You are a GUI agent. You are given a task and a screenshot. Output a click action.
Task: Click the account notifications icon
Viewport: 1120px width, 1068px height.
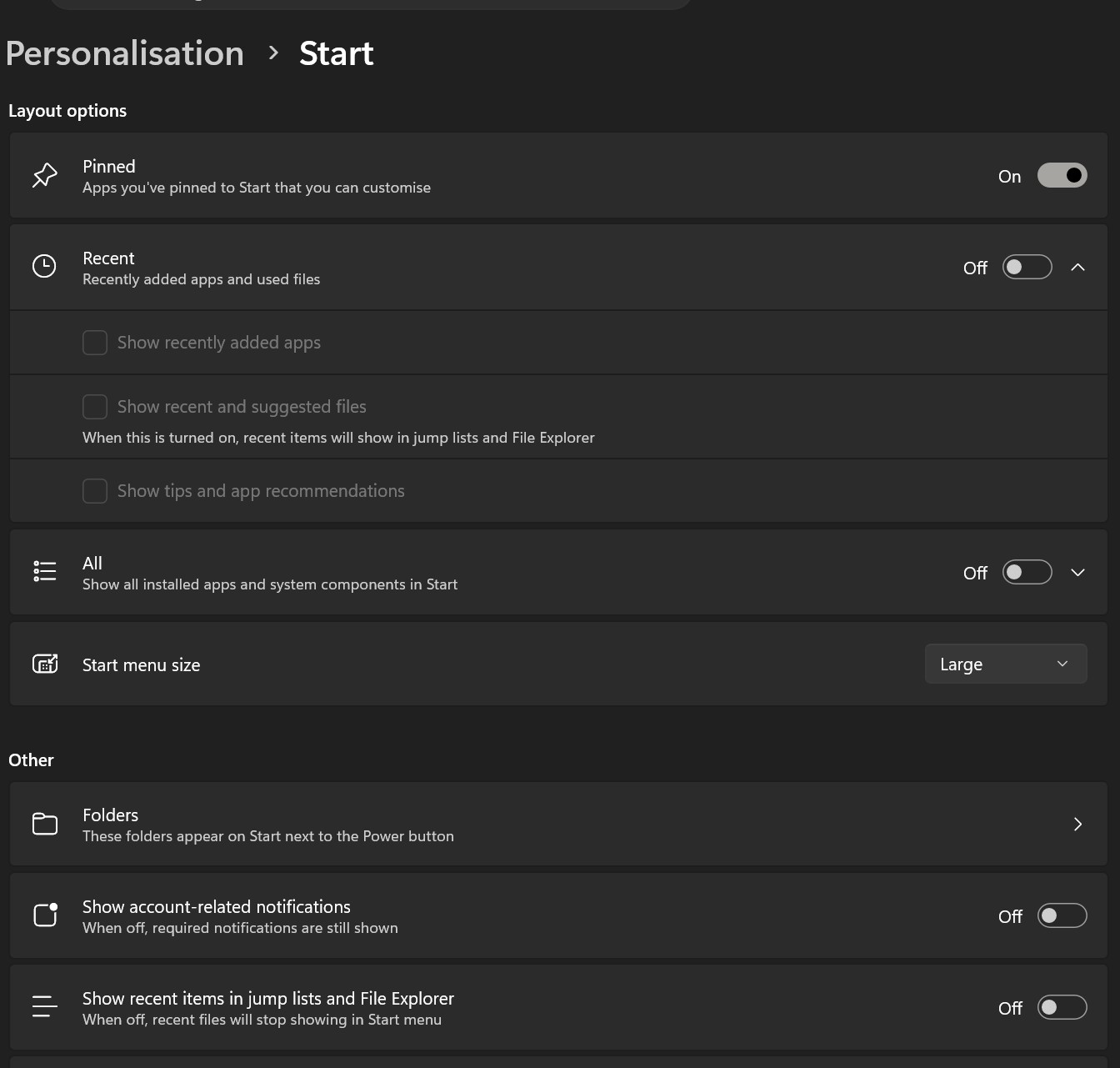click(45, 915)
